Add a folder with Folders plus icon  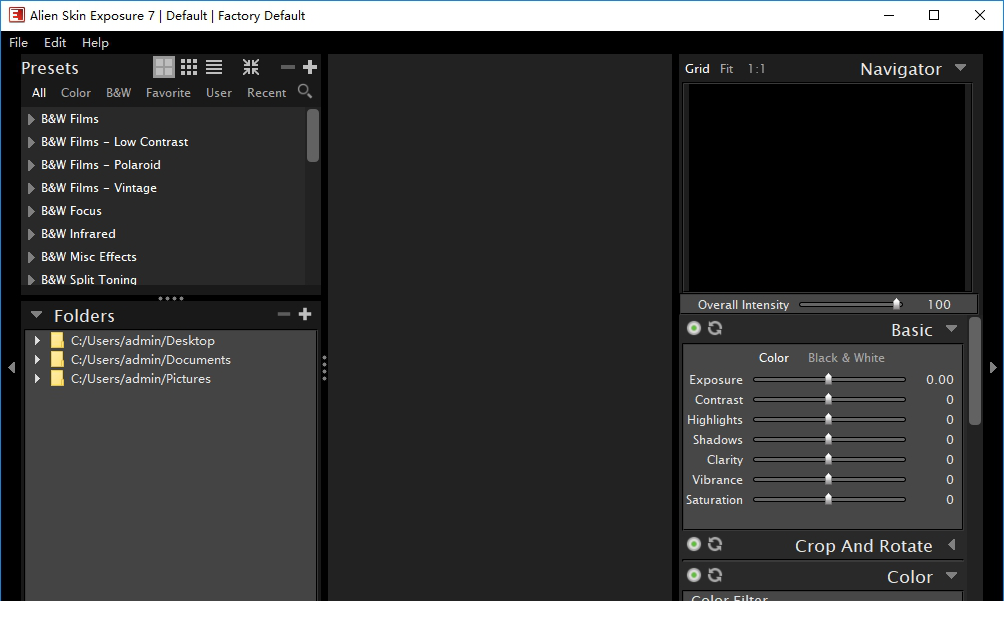305,314
